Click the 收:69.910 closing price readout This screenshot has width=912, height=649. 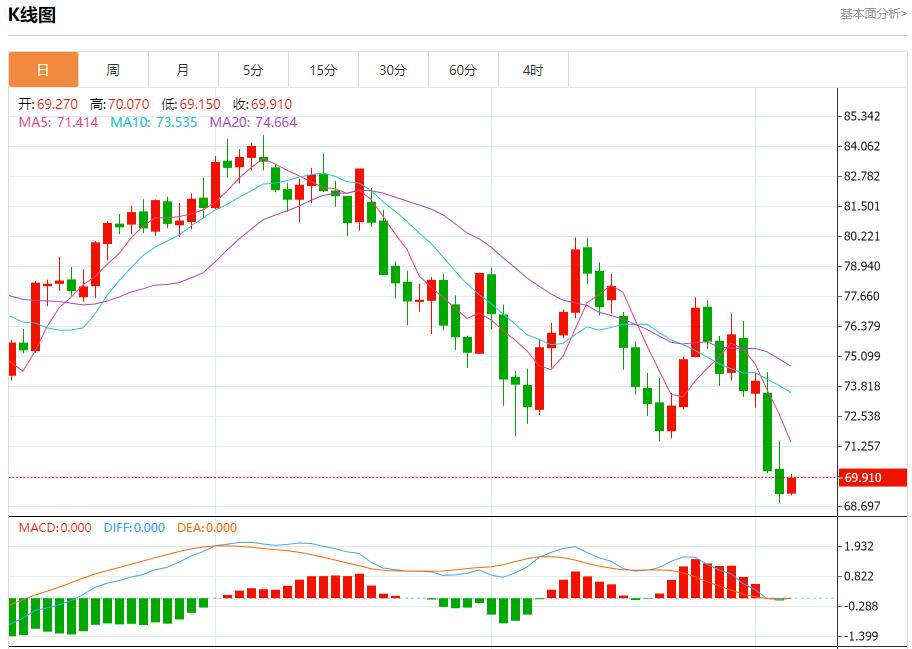click(262, 104)
